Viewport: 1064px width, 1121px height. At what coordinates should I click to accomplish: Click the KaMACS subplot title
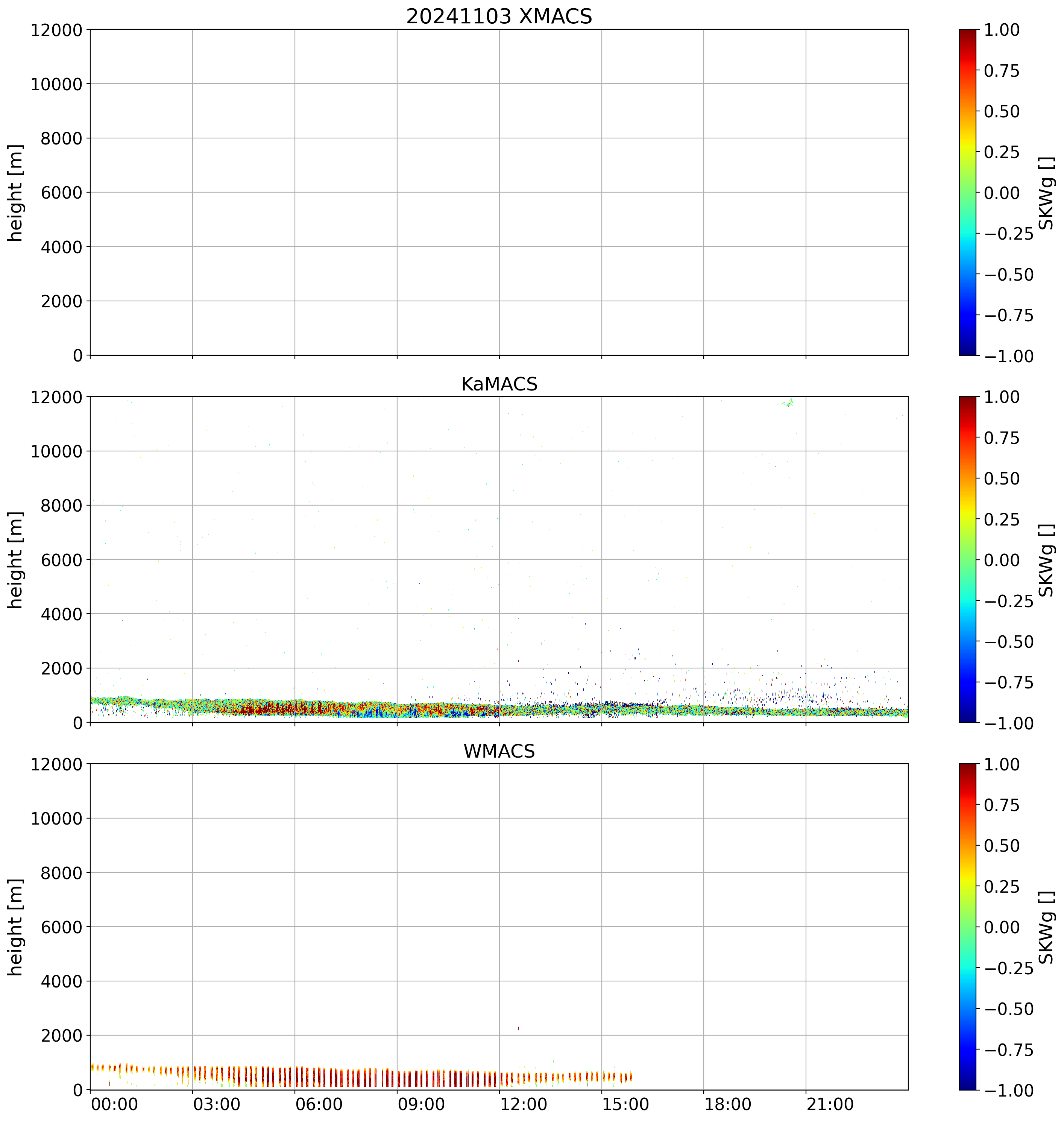(x=499, y=384)
